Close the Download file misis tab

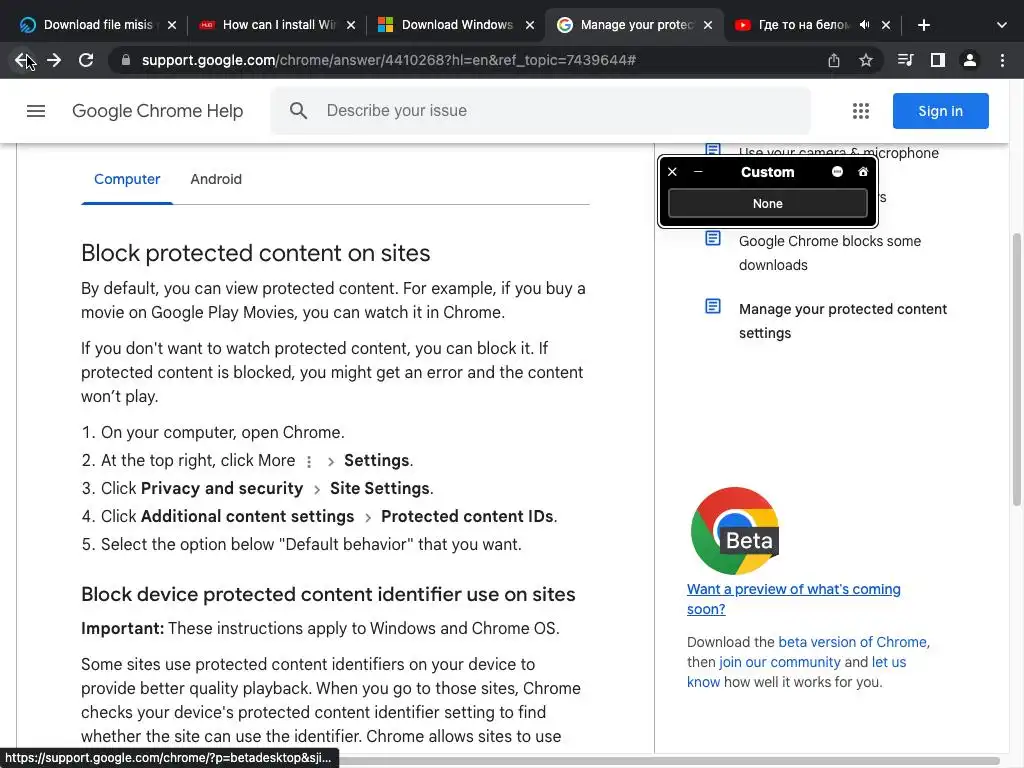click(172, 25)
